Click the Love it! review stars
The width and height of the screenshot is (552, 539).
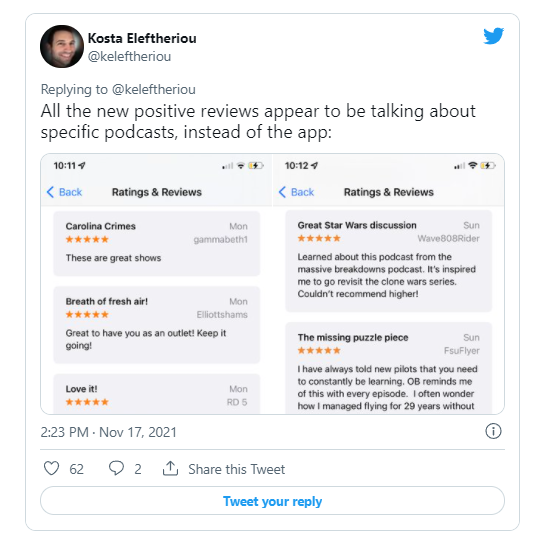87,402
